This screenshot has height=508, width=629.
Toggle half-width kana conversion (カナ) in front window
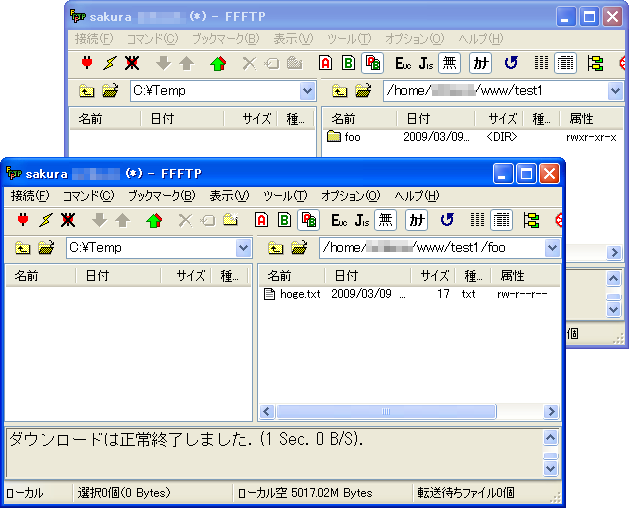point(416,220)
